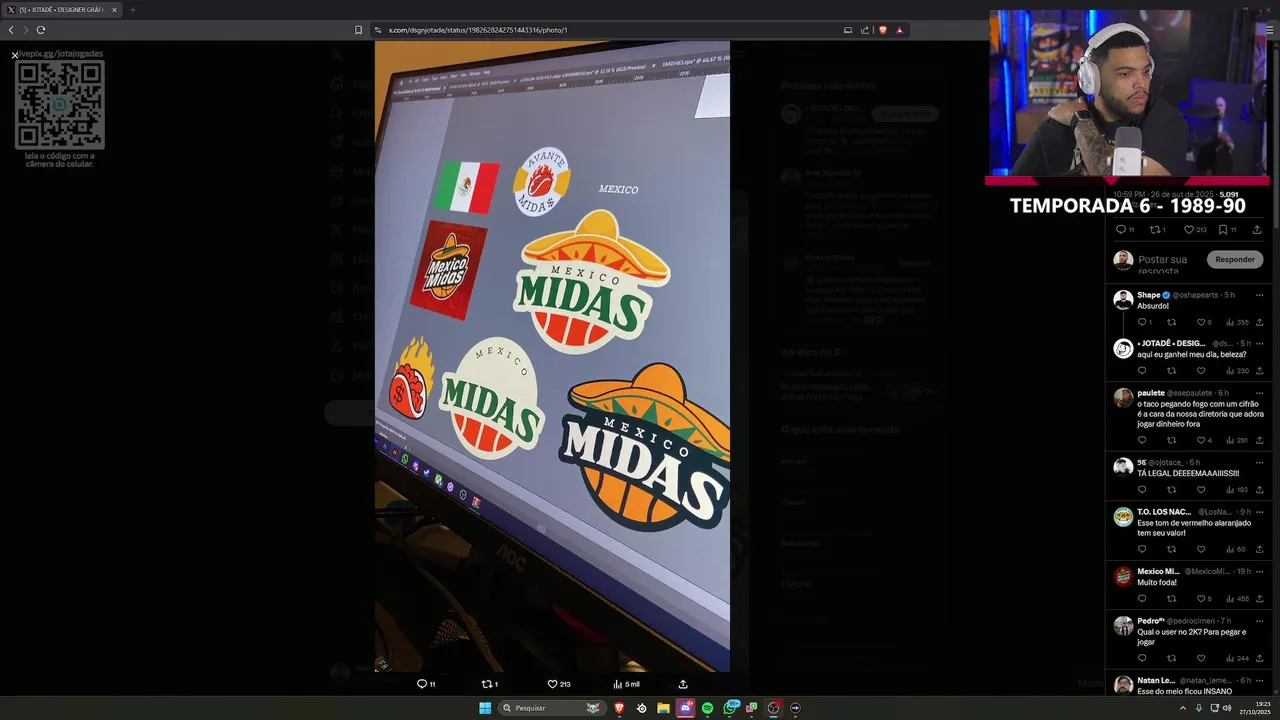Open a new browser tab
Screen dimensions: 1280x720
point(132,10)
